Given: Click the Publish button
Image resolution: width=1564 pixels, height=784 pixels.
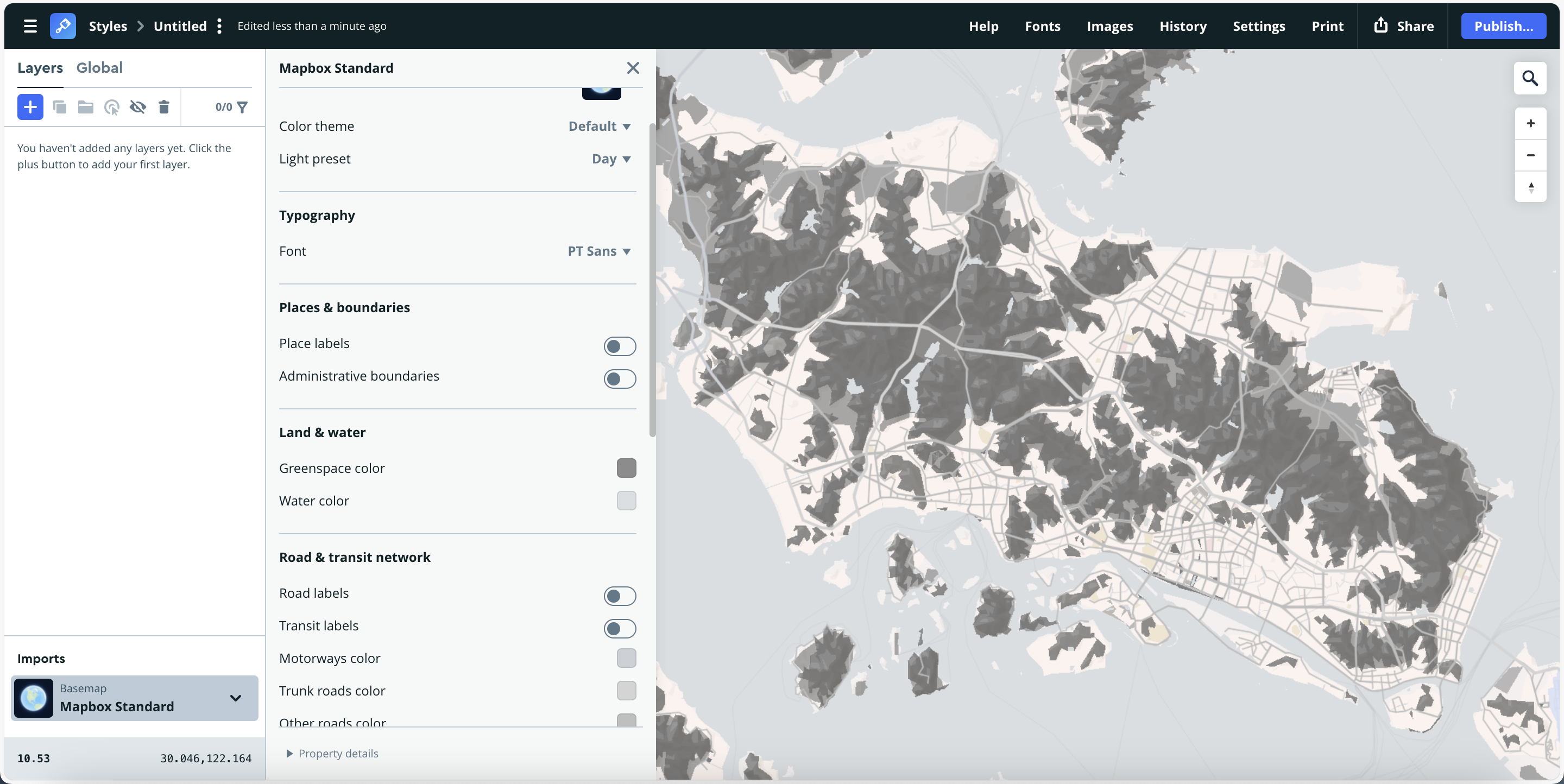Looking at the screenshot, I should pos(1503,26).
